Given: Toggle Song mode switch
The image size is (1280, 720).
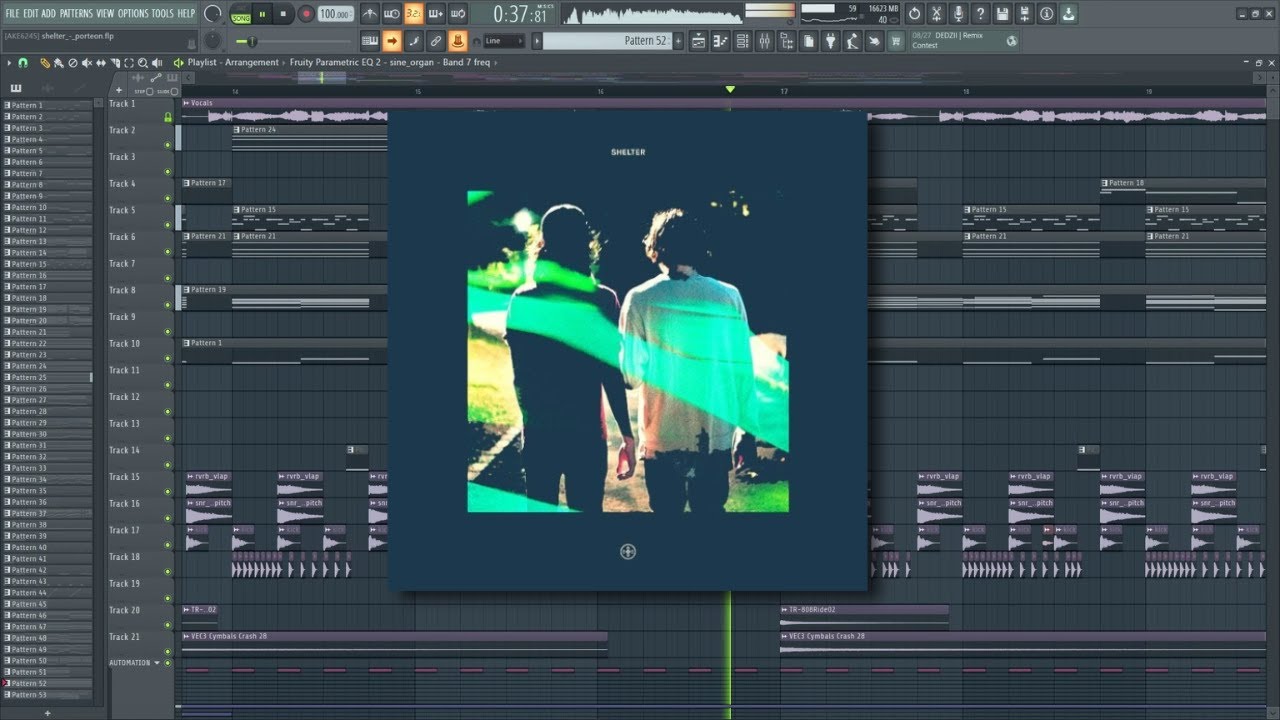Looking at the screenshot, I should point(241,16).
